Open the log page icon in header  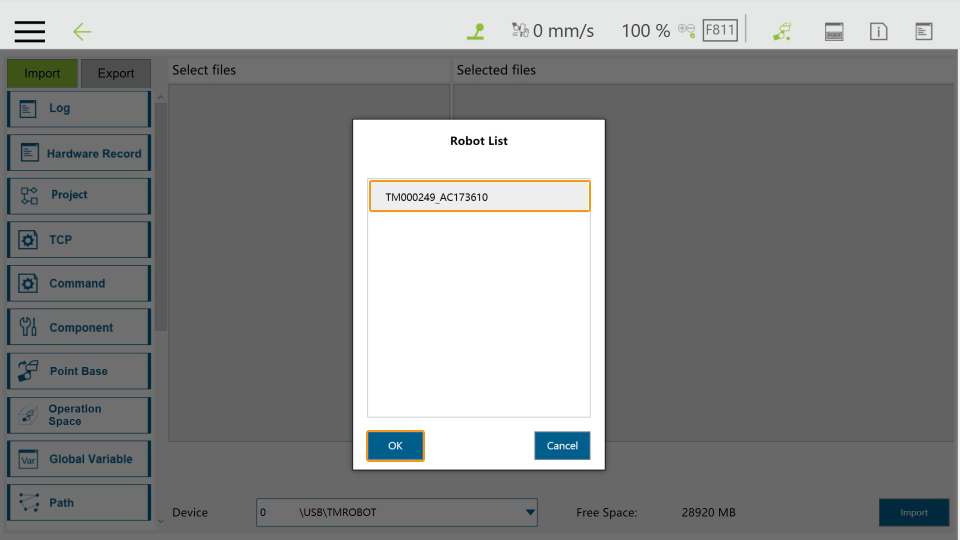[x=924, y=31]
